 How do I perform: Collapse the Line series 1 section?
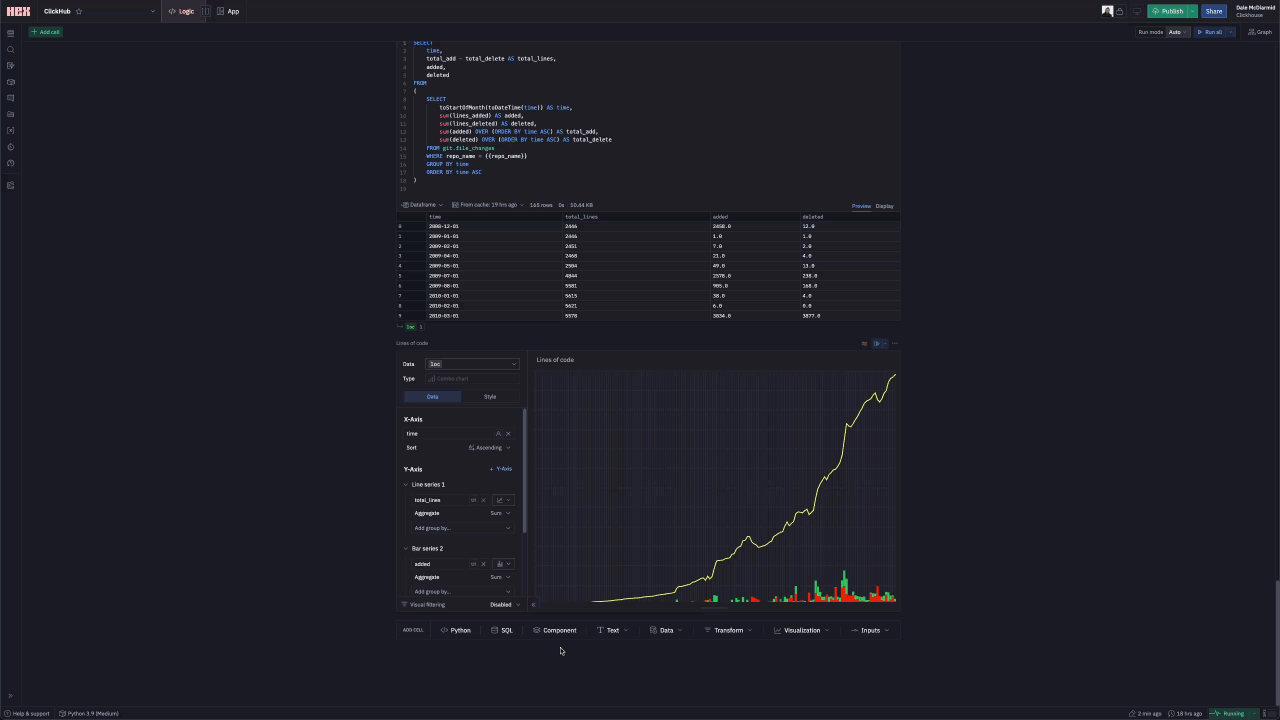point(406,485)
